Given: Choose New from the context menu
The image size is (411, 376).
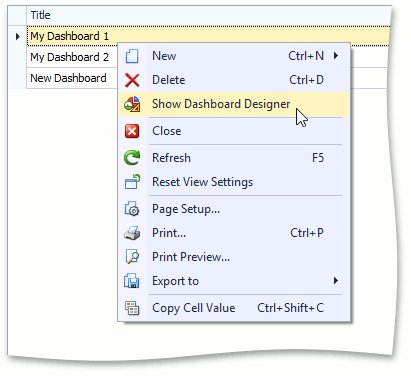Looking at the screenshot, I should (x=234, y=56).
